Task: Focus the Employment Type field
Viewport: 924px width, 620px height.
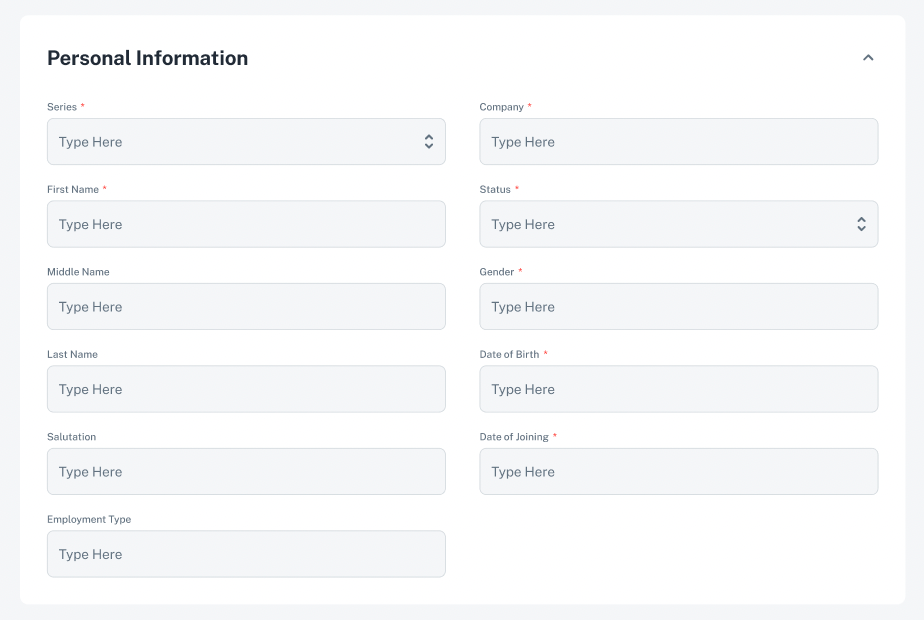Action: (x=246, y=554)
